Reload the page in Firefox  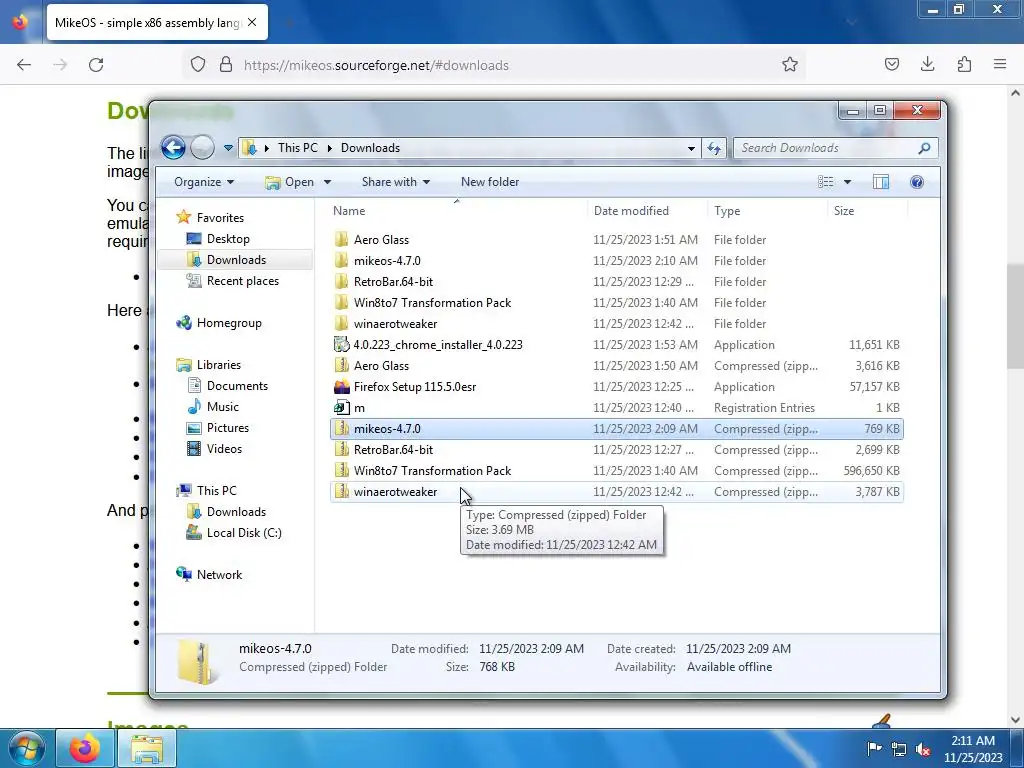tap(96, 65)
